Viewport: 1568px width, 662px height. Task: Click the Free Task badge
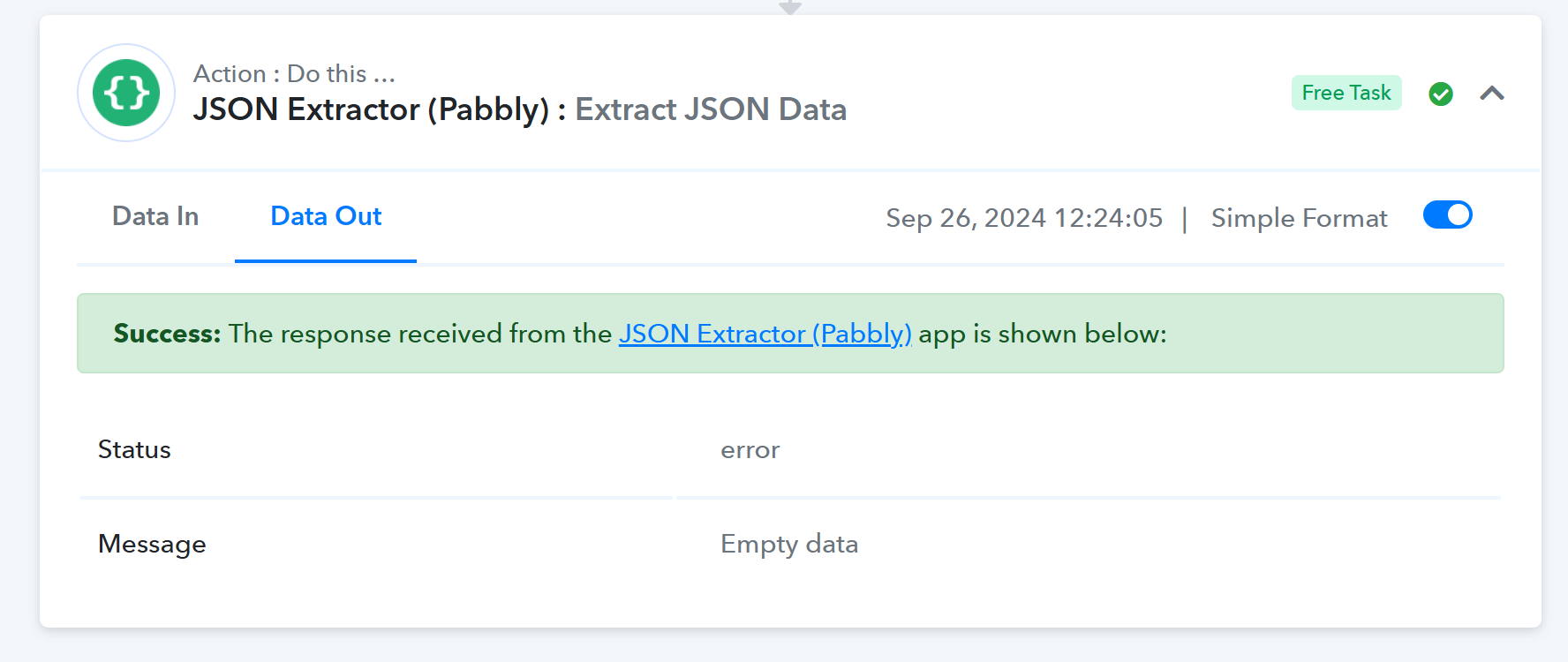click(1346, 93)
